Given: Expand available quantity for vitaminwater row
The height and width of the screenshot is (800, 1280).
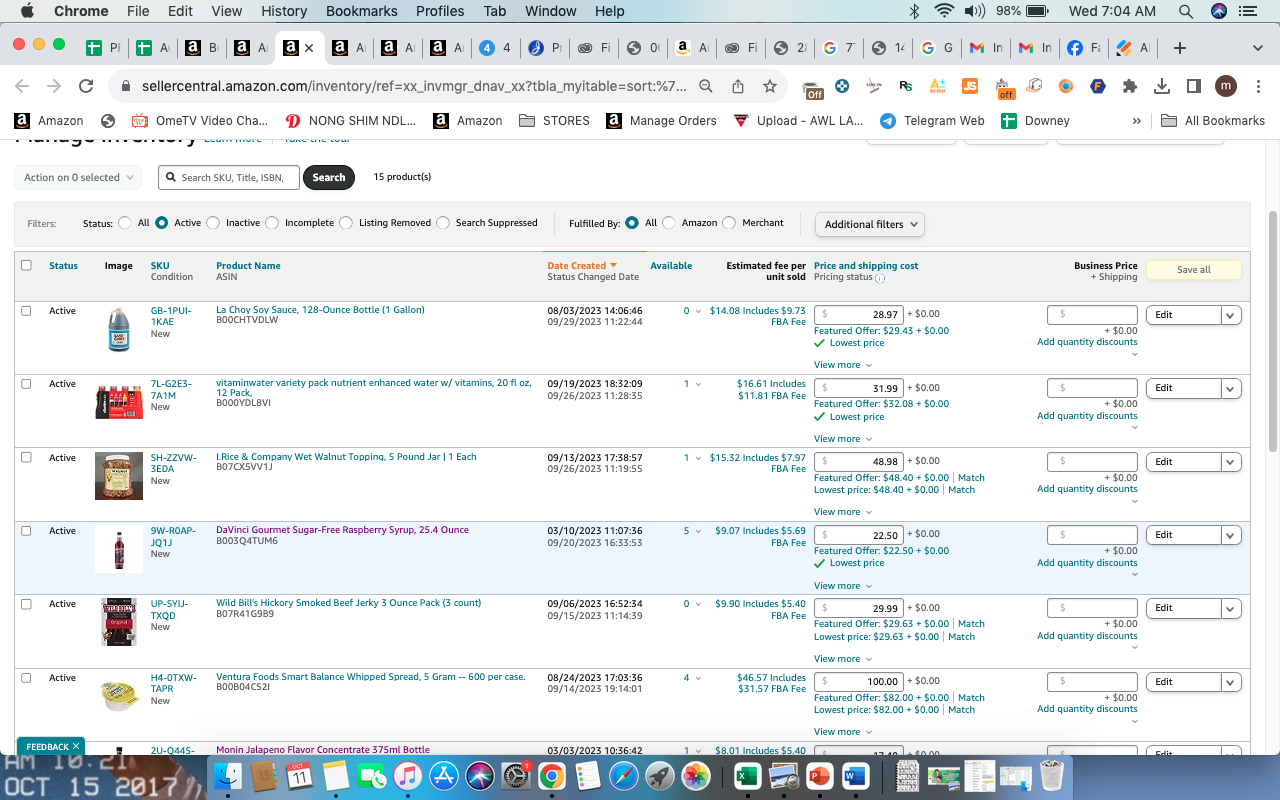Looking at the screenshot, I should [698, 385].
